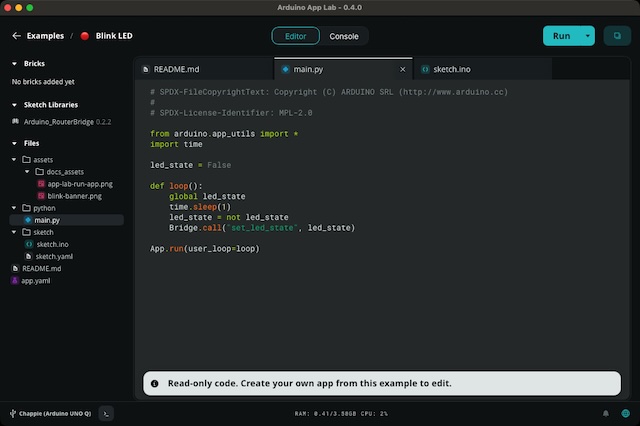Image resolution: width=640 pixels, height=426 pixels.
Task: Go to Examples breadcrumb link
Action: [45, 36]
